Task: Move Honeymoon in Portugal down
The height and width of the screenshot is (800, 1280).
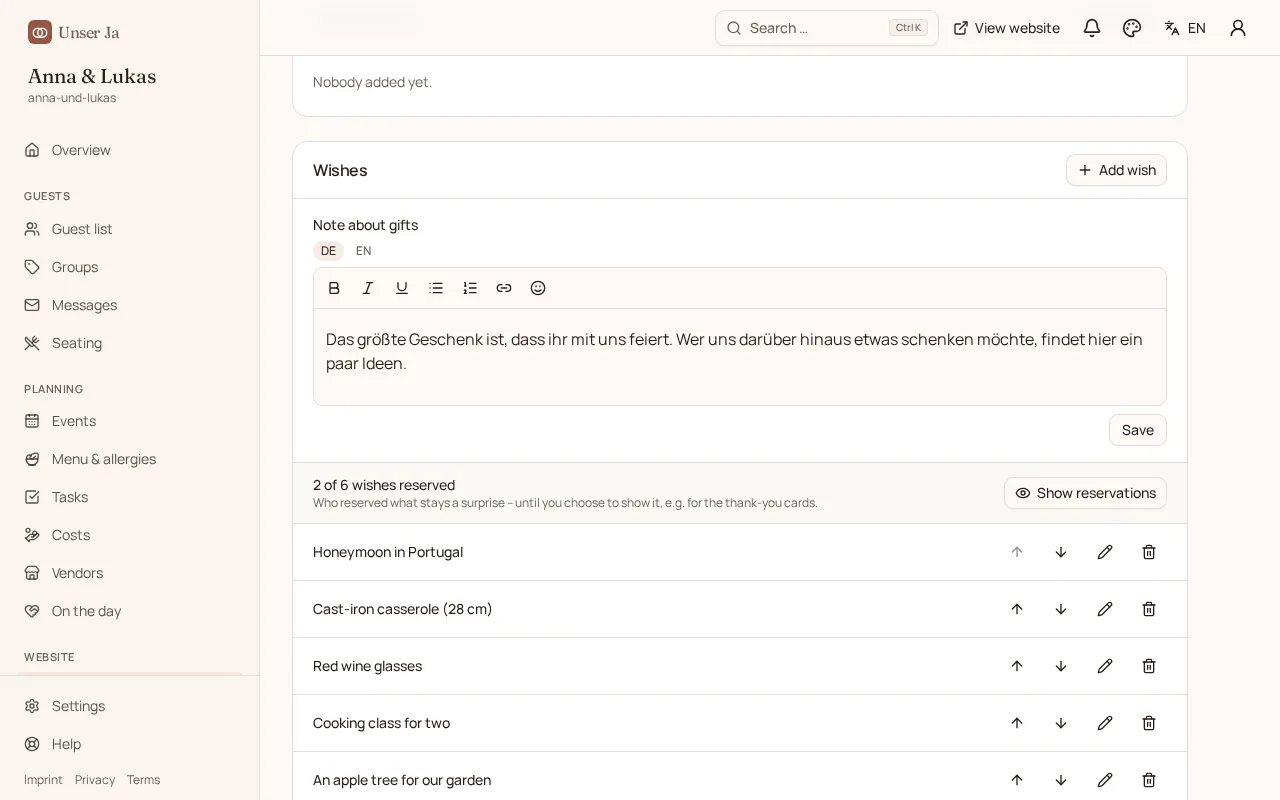Action: (1061, 552)
